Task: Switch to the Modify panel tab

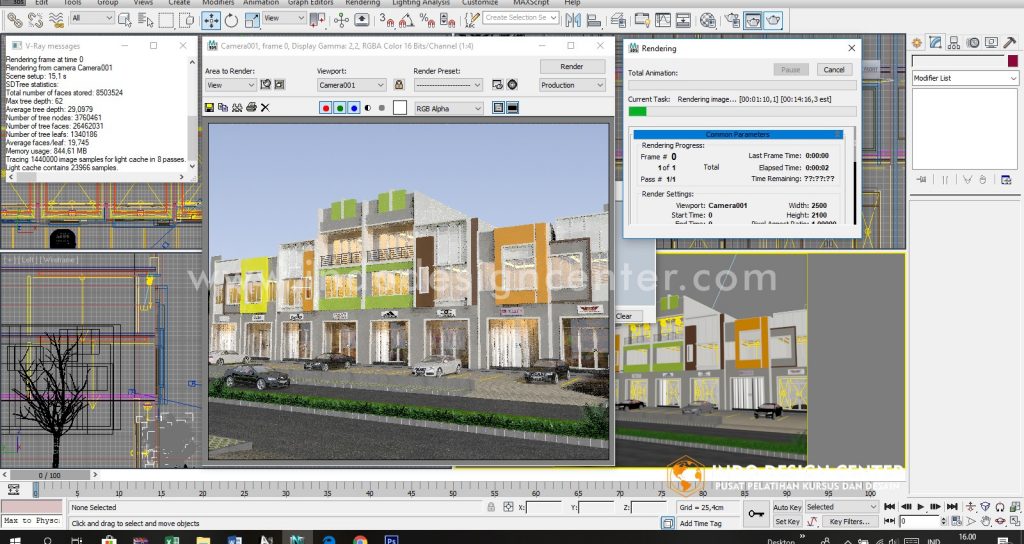Action: (935, 43)
